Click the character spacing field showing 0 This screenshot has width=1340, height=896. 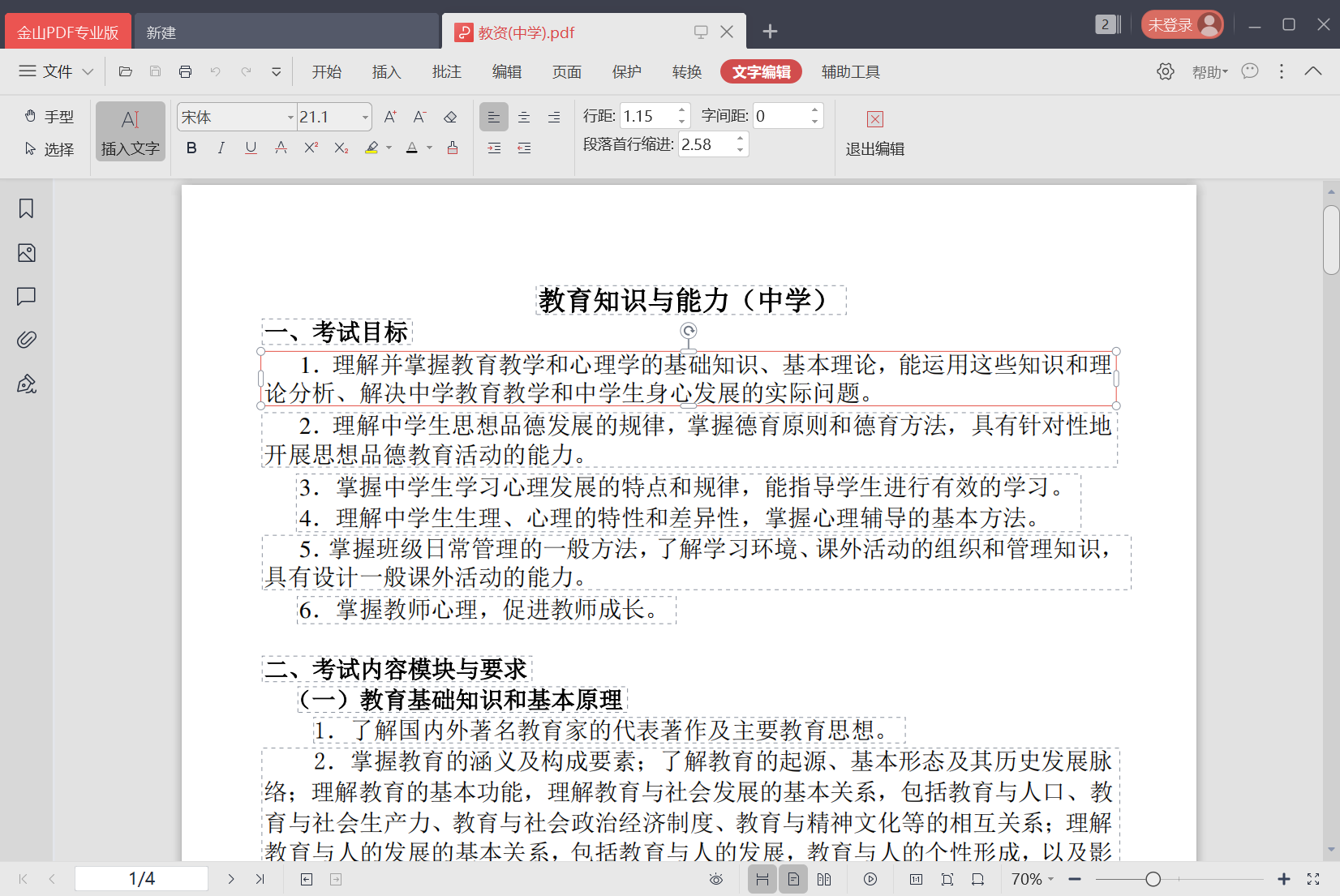click(780, 116)
